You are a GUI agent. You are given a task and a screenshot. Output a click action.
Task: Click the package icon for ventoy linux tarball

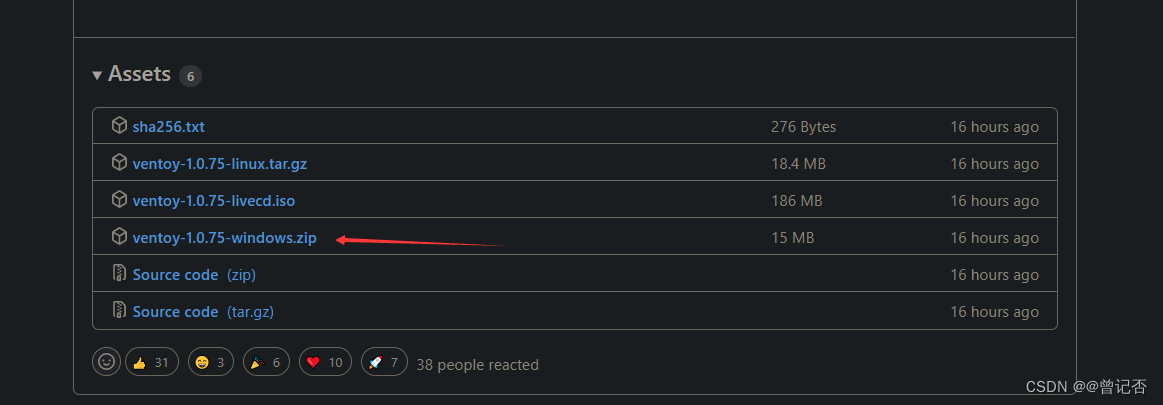point(119,163)
